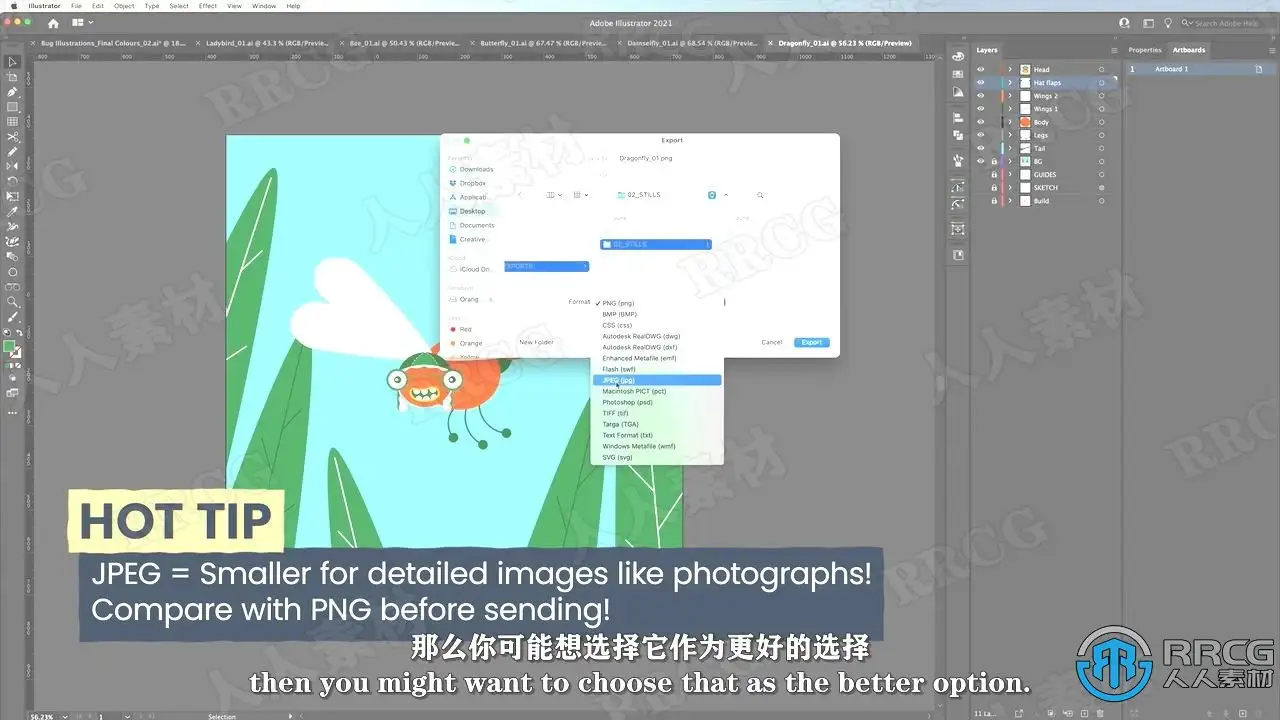Select the Rectangle tool
1280x720 pixels.
[x=13, y=107]
